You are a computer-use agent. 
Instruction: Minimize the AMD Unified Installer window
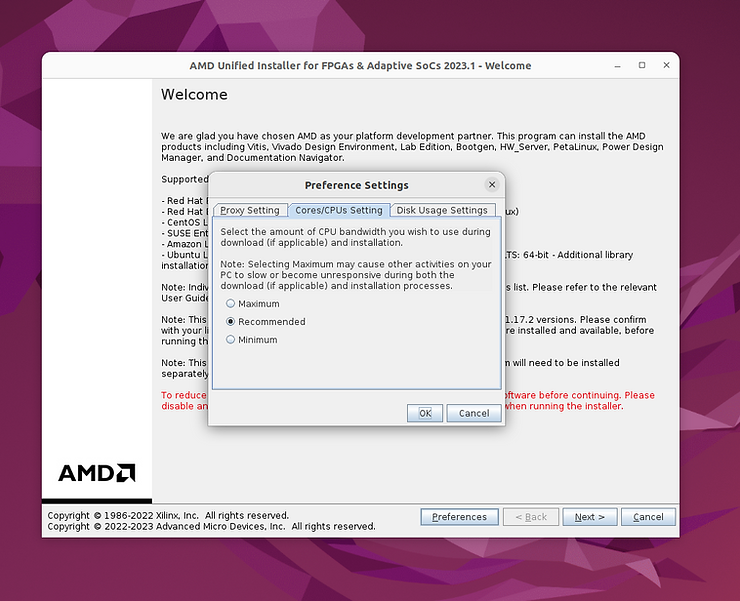(617, 66)
